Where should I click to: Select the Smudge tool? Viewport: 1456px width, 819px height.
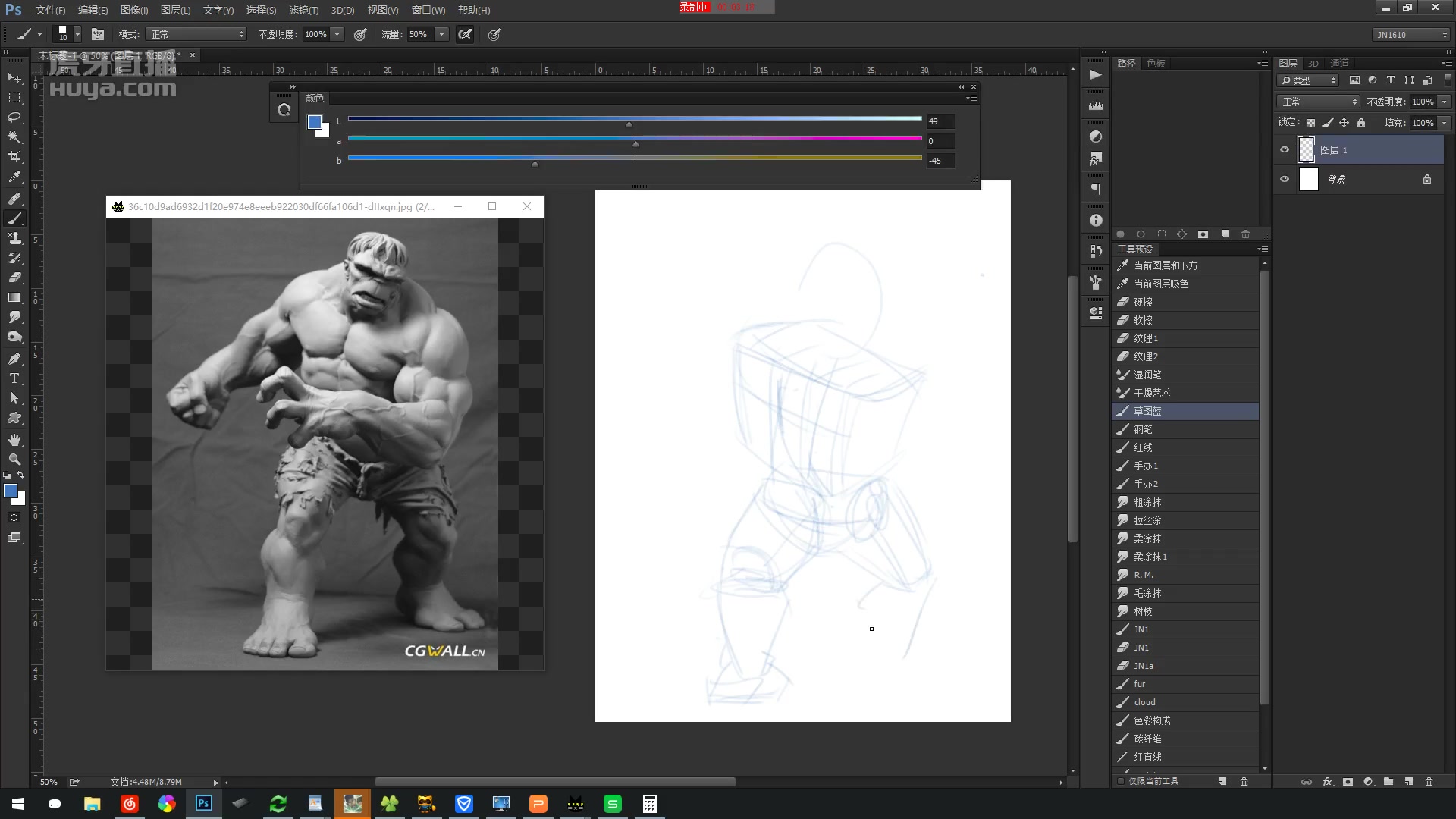click(x=14, y=317)
